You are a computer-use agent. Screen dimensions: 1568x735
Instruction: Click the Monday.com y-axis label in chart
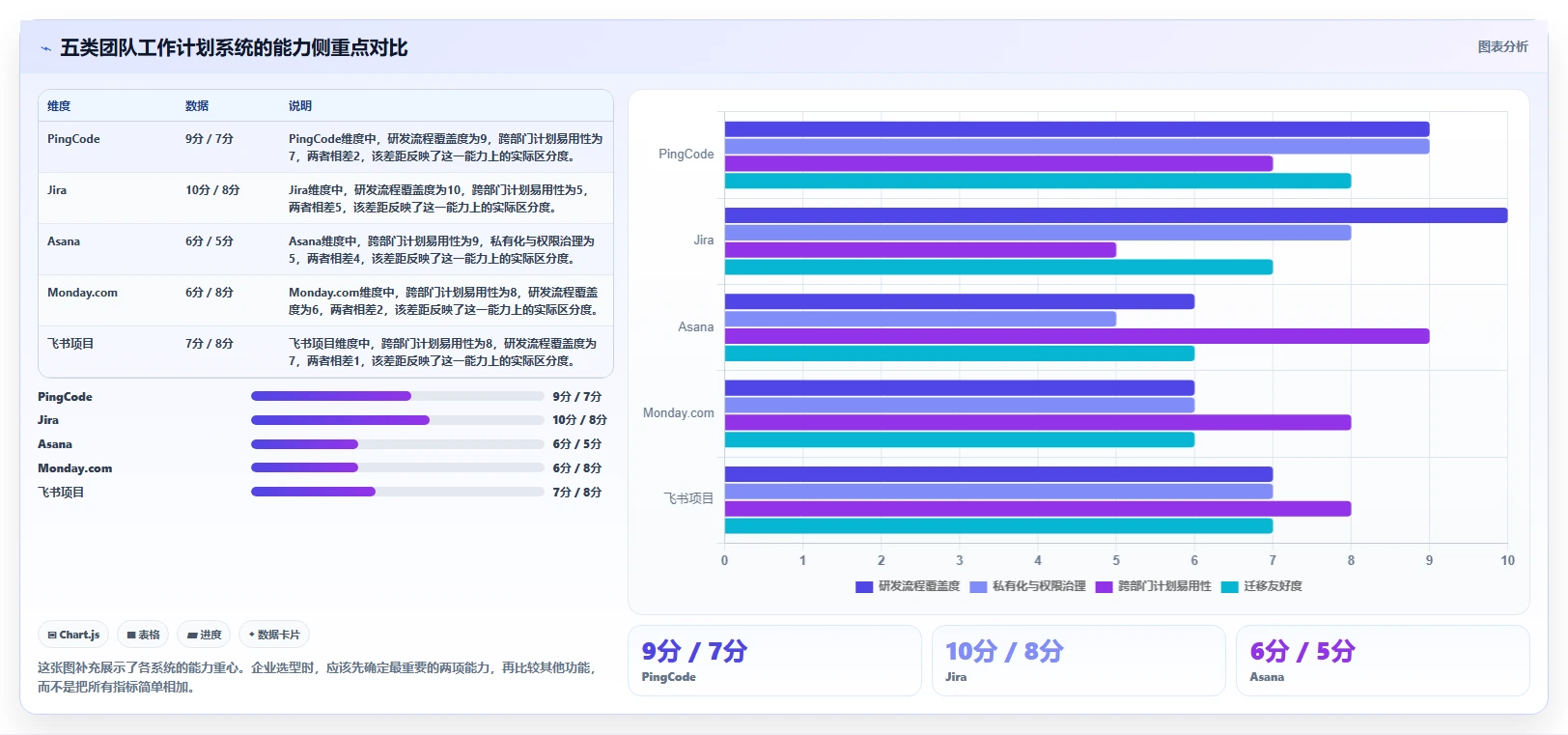tap(678, 413)
